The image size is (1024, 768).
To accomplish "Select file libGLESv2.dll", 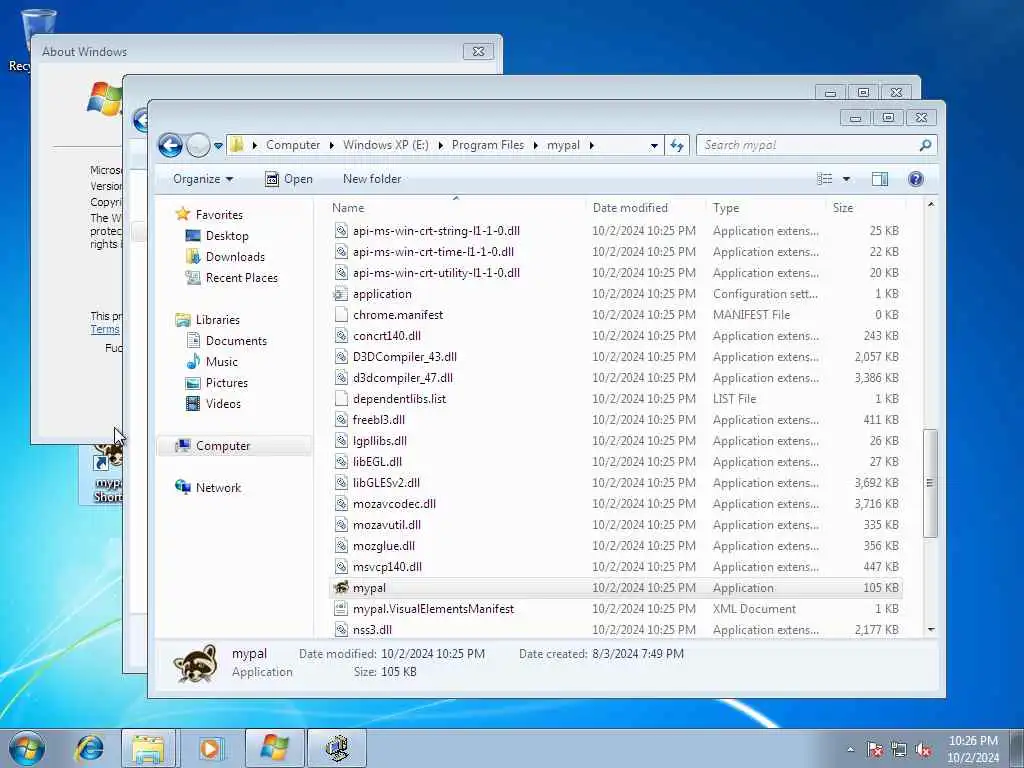I will 386,483.
